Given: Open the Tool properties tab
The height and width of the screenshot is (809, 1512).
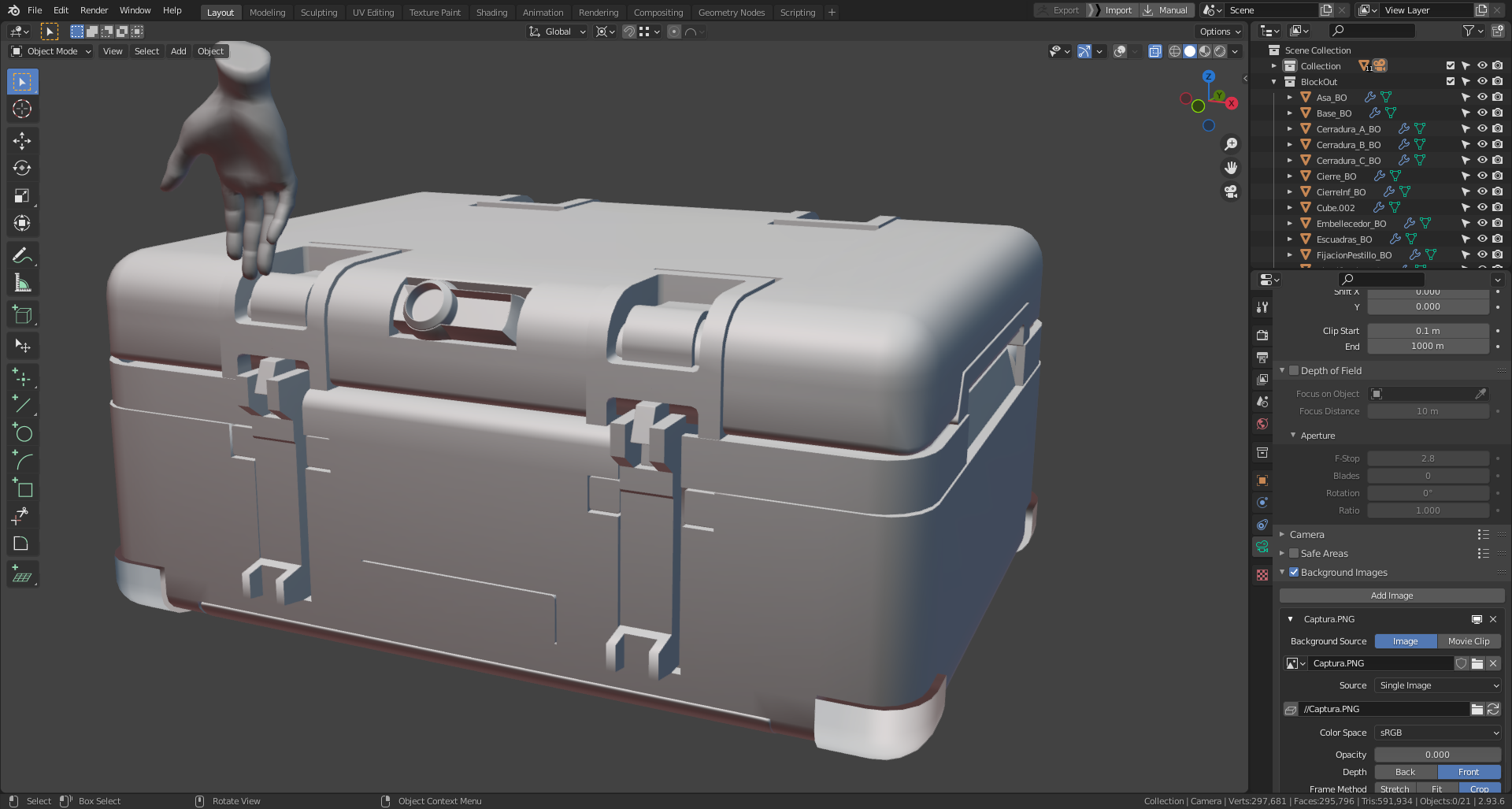Looking at the screenshot, I should (1262, 306).
